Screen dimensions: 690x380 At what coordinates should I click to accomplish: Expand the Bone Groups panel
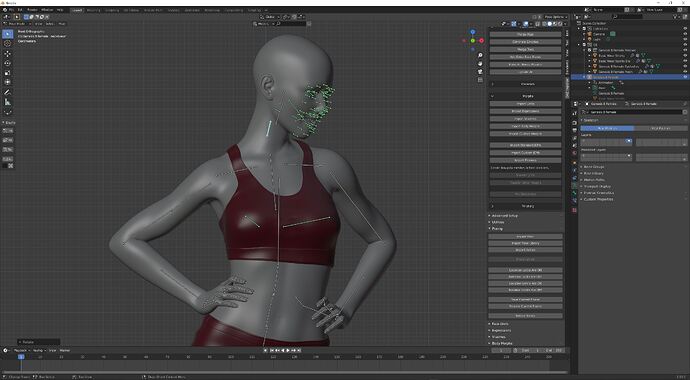[x=593, y=167]
